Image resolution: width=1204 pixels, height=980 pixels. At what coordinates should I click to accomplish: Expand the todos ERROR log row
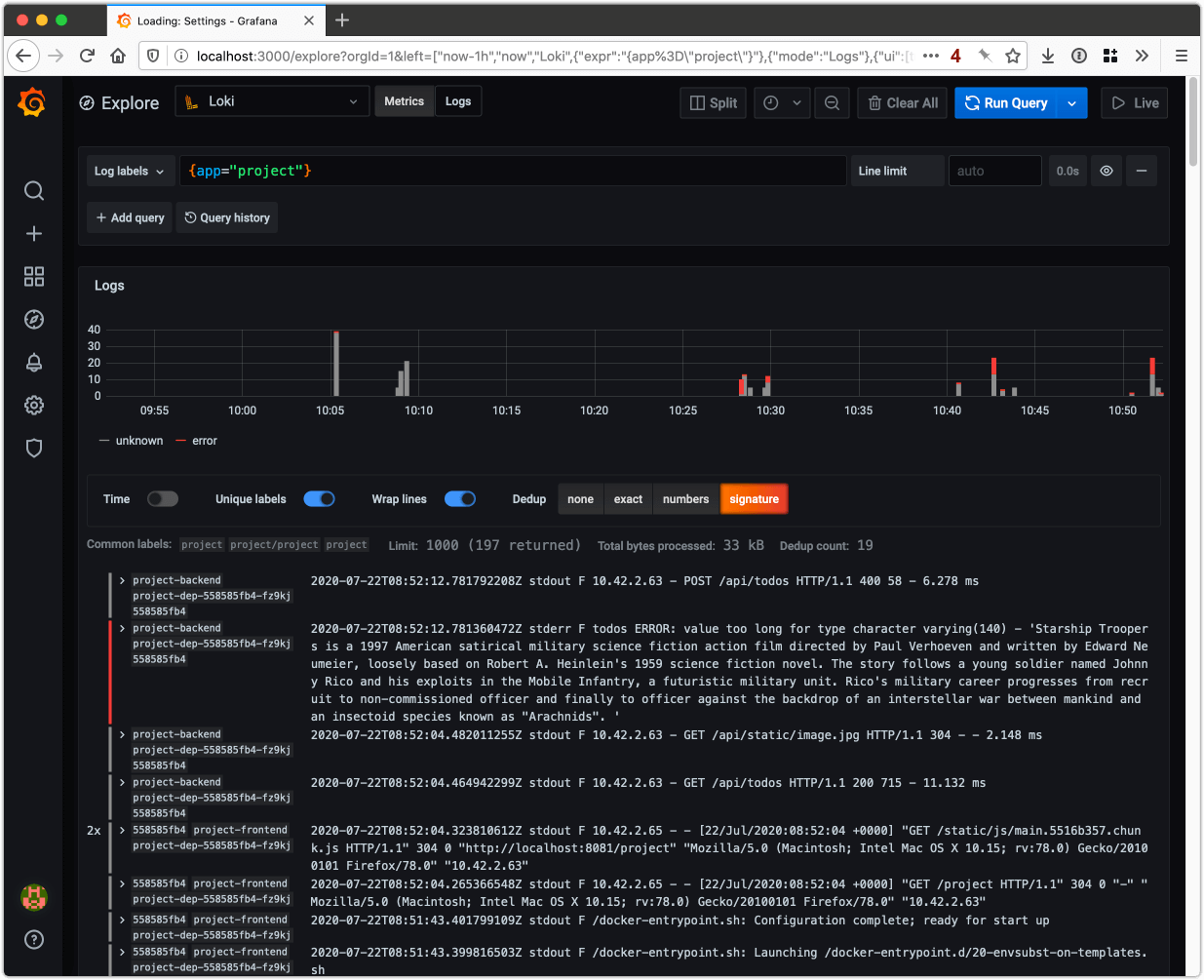click(x=122, y=628)
